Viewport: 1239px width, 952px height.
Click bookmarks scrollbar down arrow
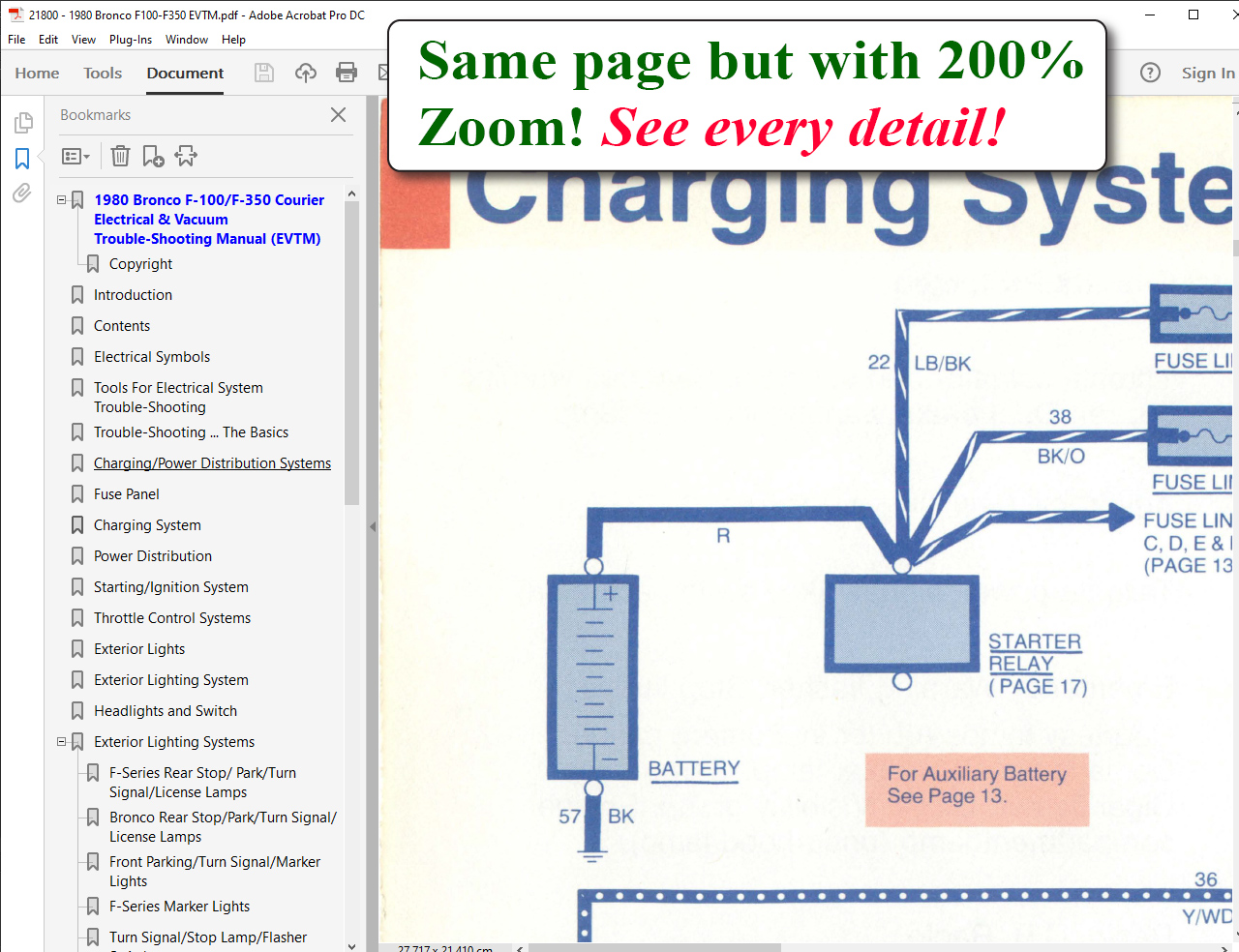[x=351, y=945]
